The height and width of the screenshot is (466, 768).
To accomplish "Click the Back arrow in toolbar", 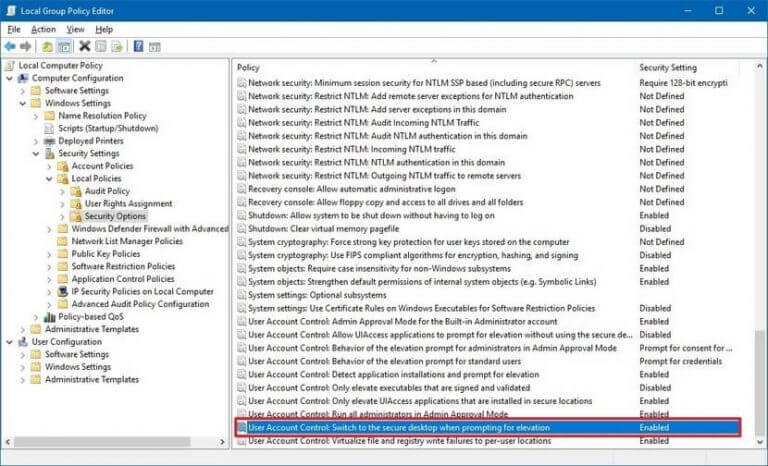I will pos(10,46).
